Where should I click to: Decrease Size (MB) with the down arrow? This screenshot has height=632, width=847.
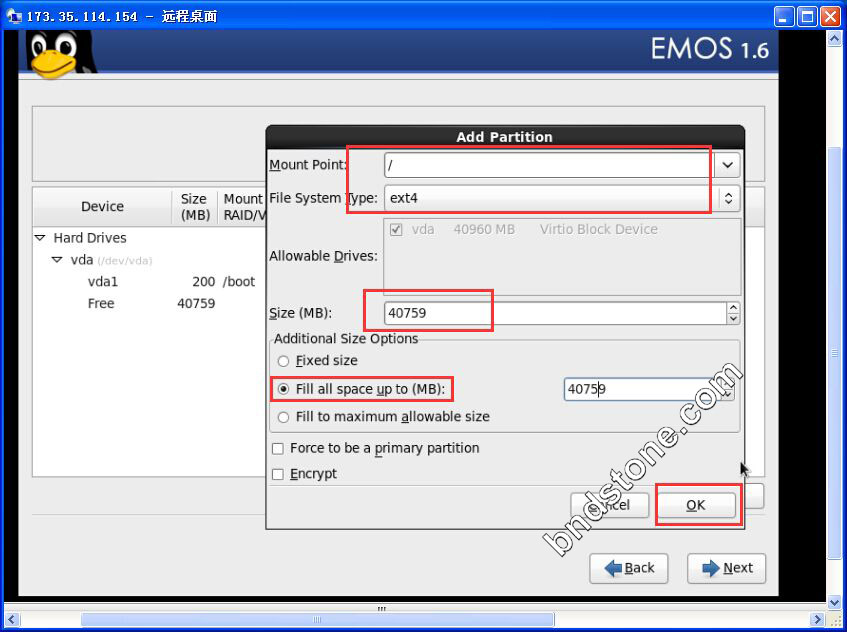point(733,319)
